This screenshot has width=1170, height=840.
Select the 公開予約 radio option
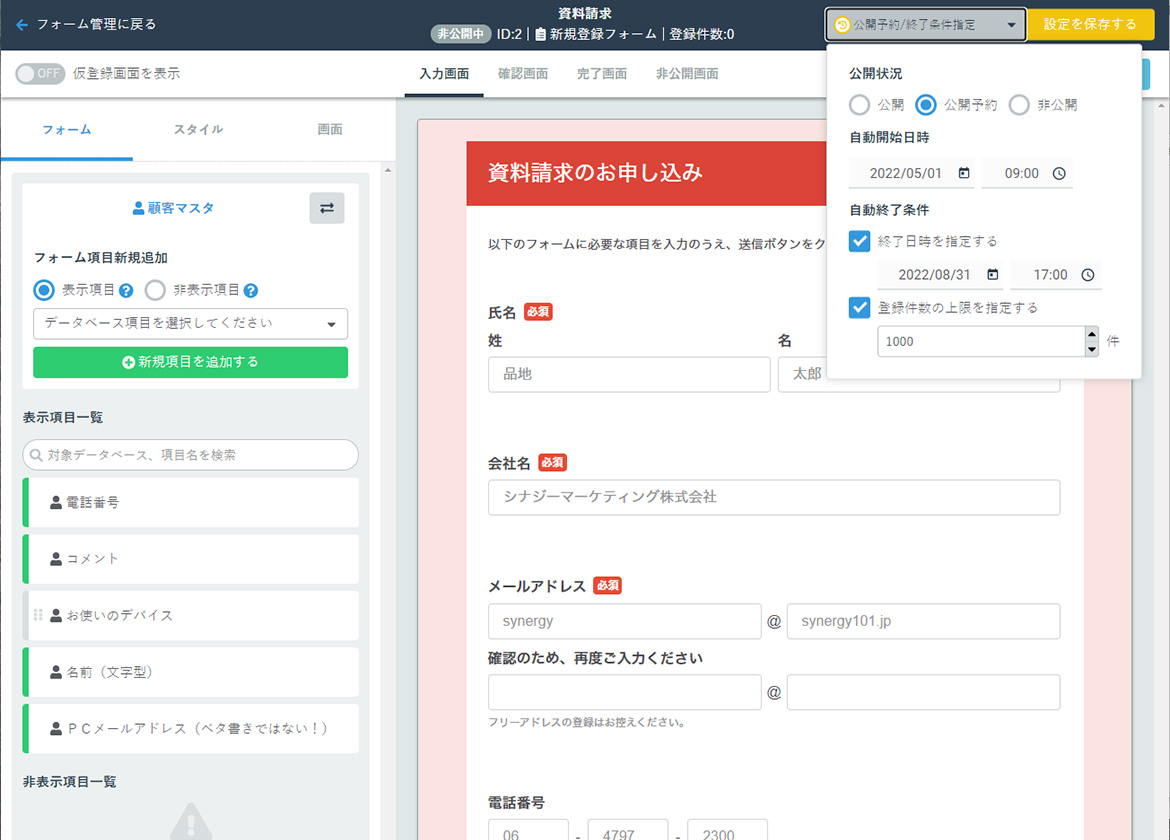coord(926,105)
